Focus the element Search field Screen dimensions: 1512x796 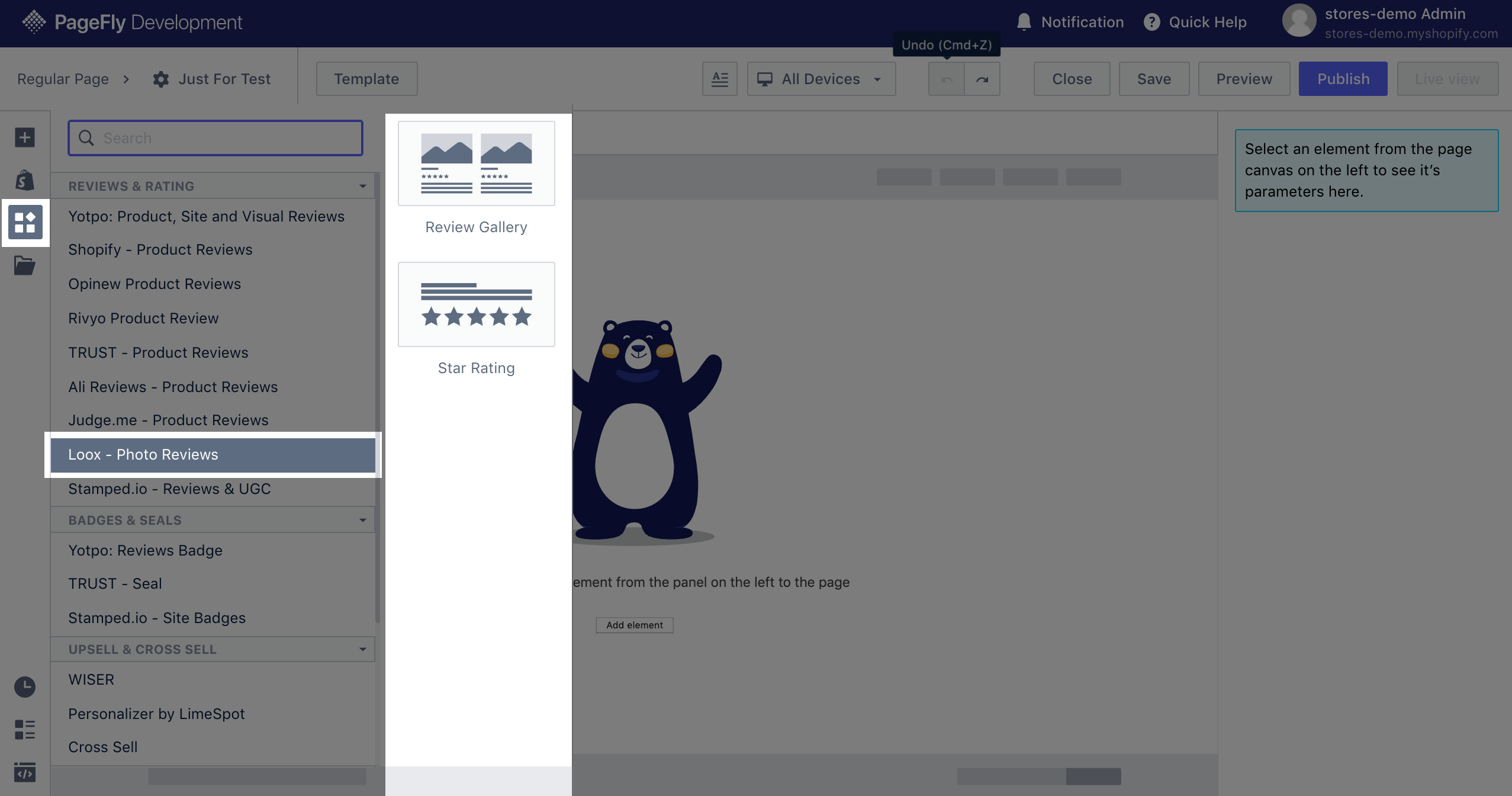coord(215,138)
